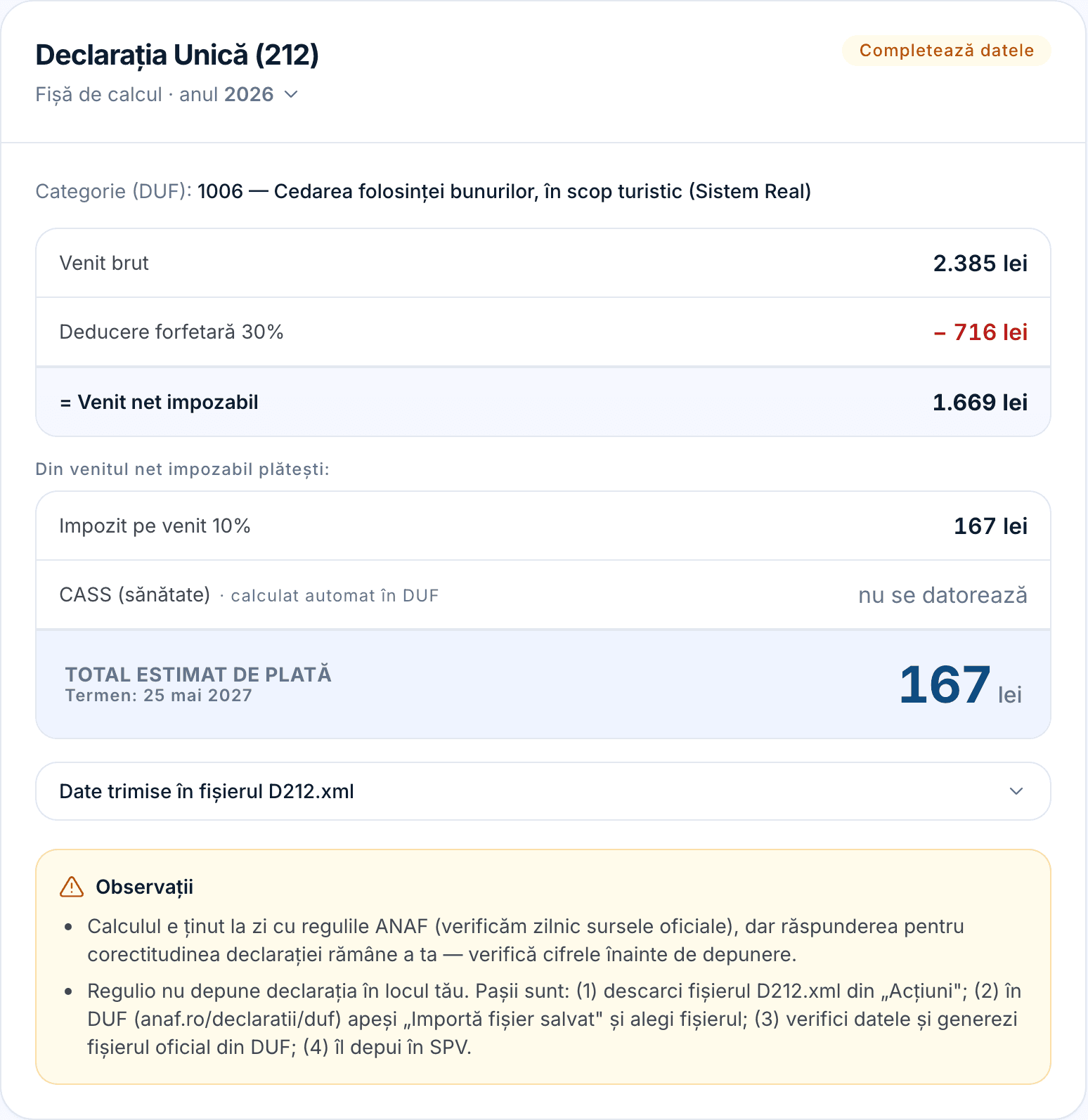
Task: Click the Venit brut value 2.385 lei
Action: pyautogui.click(x=980, y=263)
